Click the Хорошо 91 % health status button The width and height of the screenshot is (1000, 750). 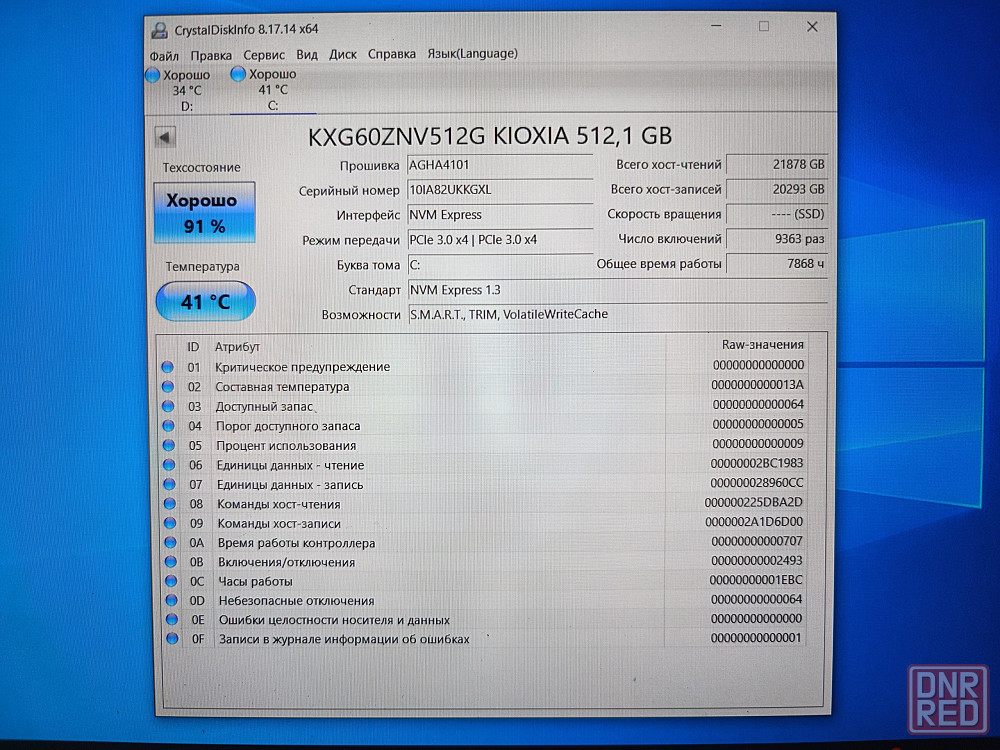pyautogui.click(x=205, y=213)
